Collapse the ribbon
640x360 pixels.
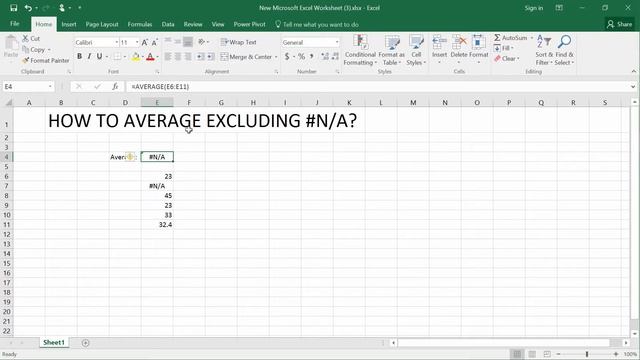[x=633, y=71]
